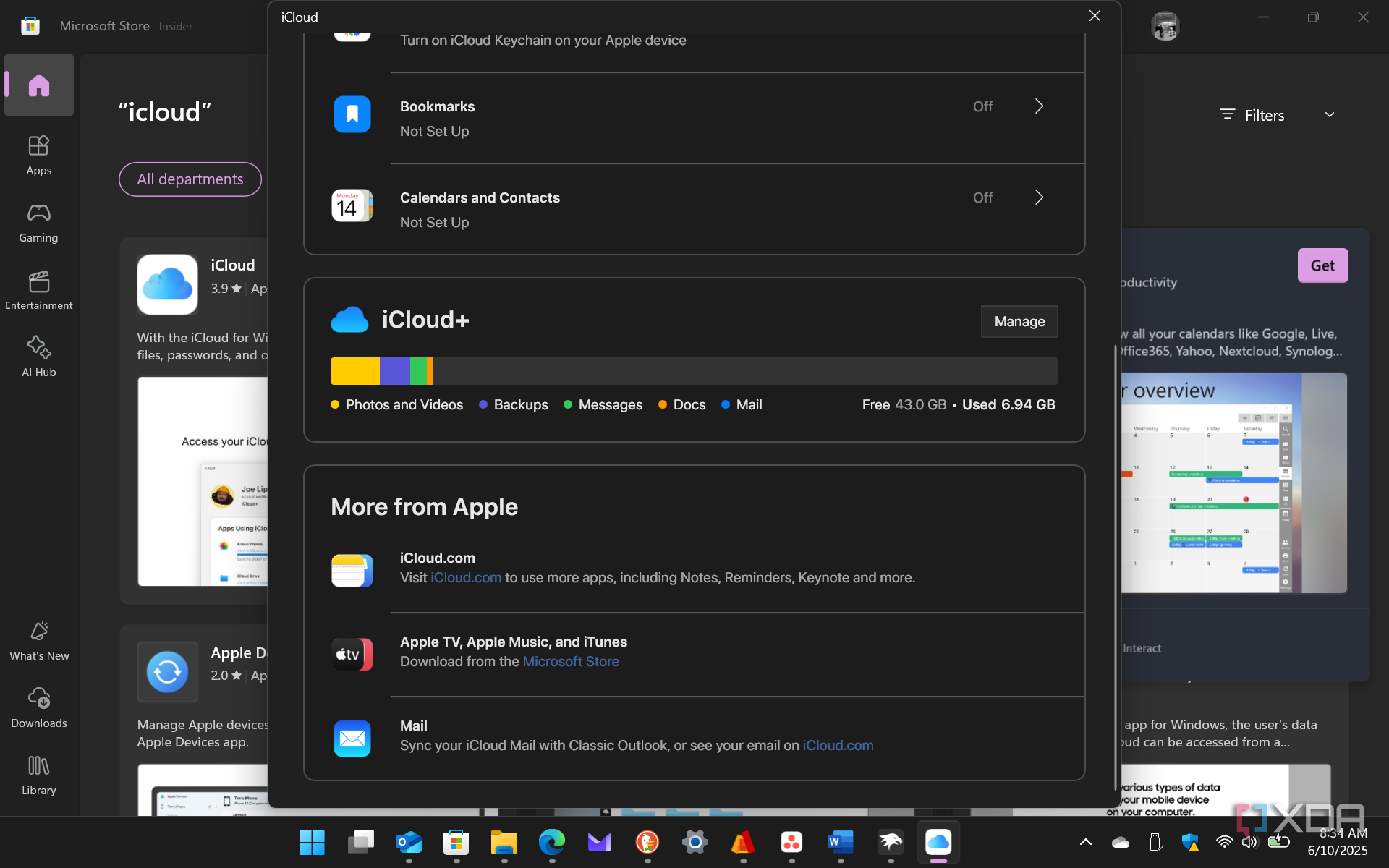The height and width of the screenshot is (868, 1389).
Task: Click the purple Backups storage segment
Action: tap(395, 371)
